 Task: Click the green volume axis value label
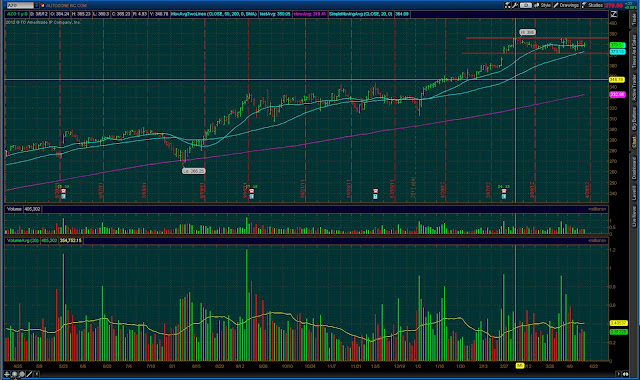click(x=618, y=332)
